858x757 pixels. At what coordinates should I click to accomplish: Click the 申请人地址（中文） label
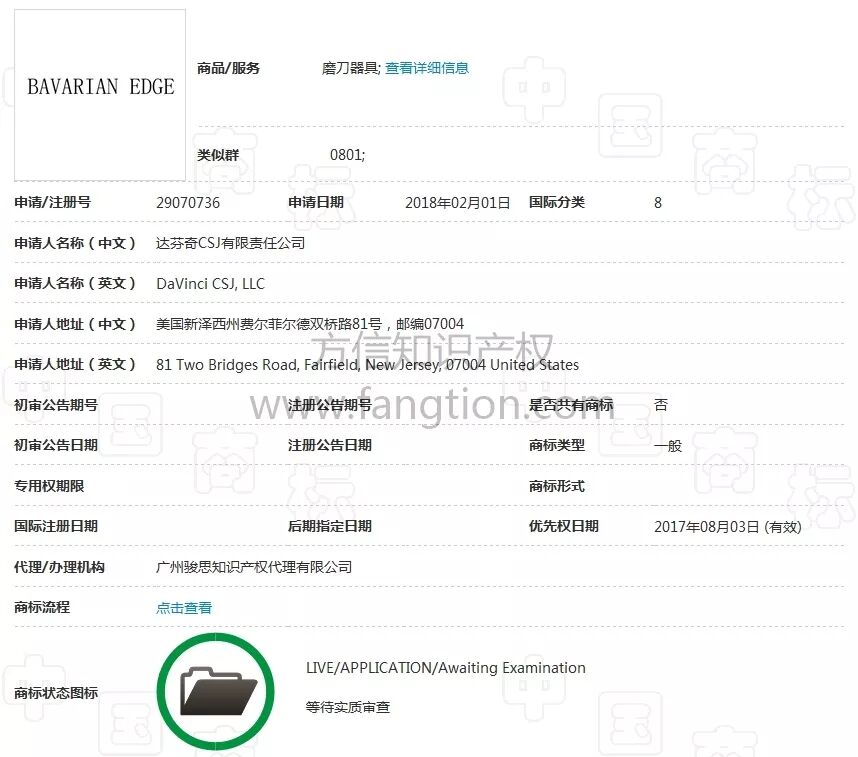(75, 324)
